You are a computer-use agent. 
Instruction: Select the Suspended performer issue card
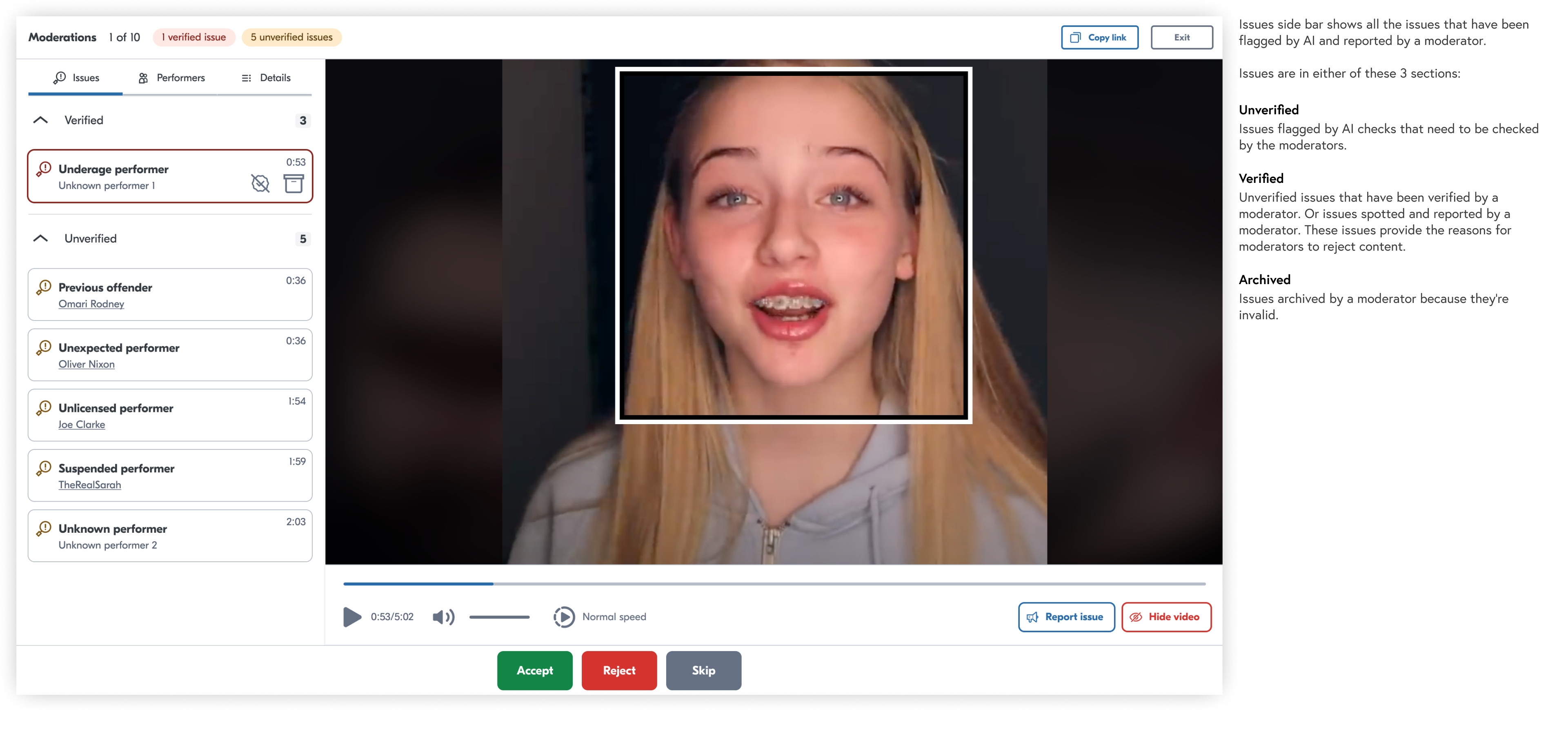[170, 475]
